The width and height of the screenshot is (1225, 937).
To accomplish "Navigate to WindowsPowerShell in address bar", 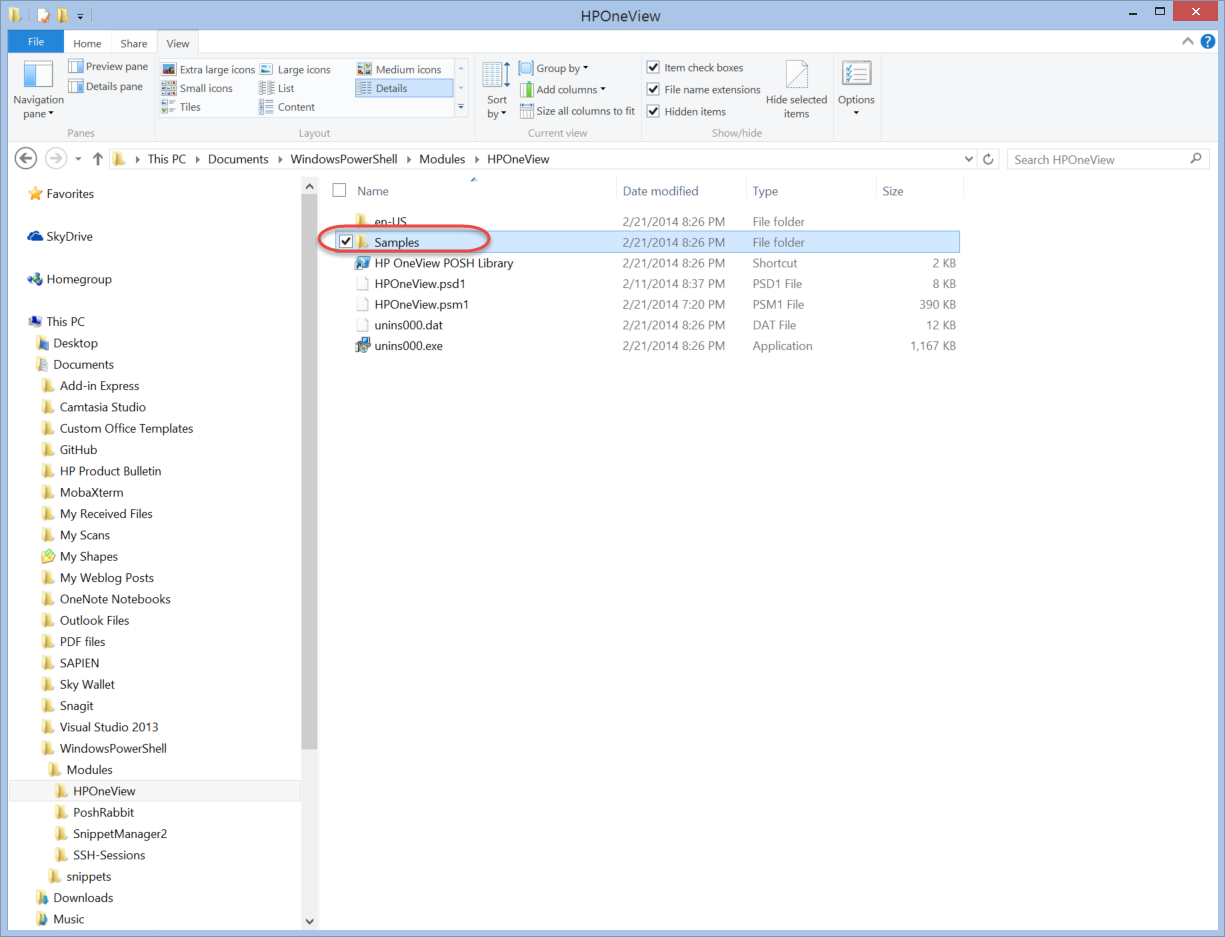I will (x=343, y=159).
